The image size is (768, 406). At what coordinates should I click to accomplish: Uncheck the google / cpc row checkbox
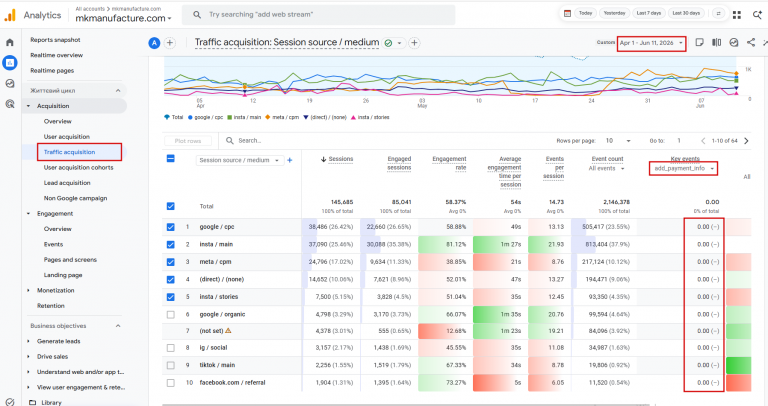pyautogui.click(x=170, y=227)
